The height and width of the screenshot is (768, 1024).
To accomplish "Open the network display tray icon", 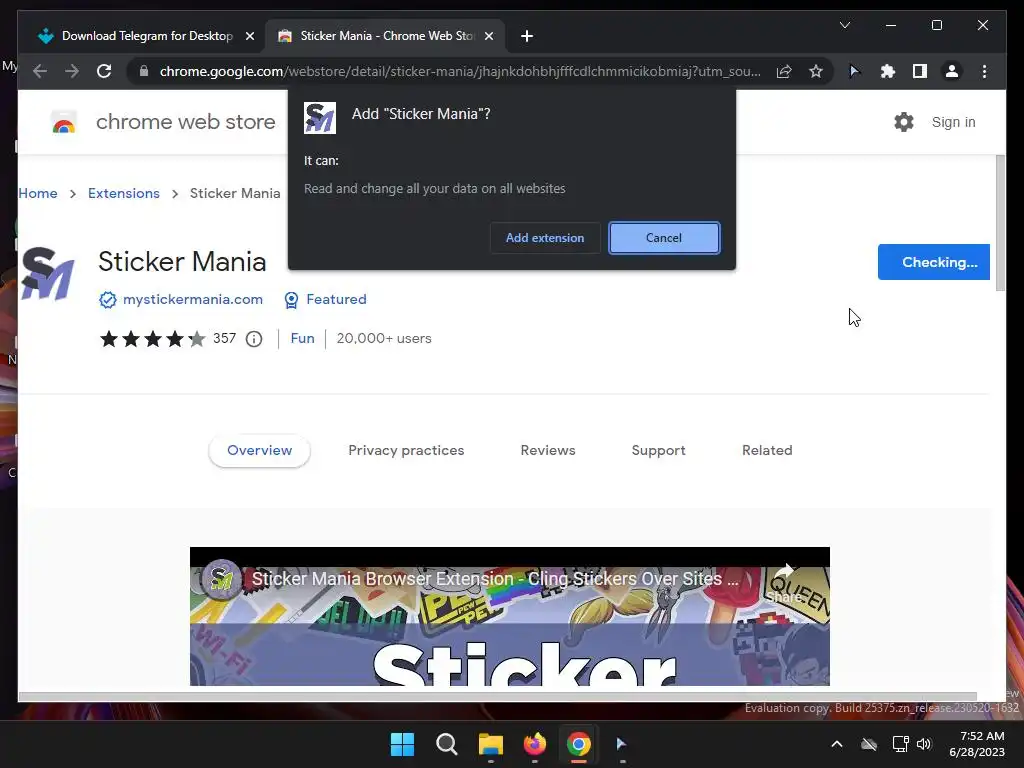I will pos(901,744).
